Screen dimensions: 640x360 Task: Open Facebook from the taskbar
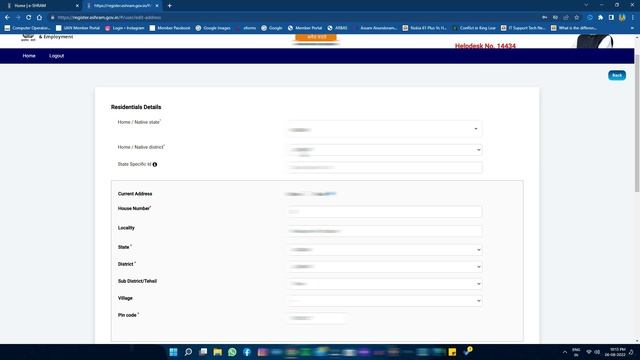[247, 352]
